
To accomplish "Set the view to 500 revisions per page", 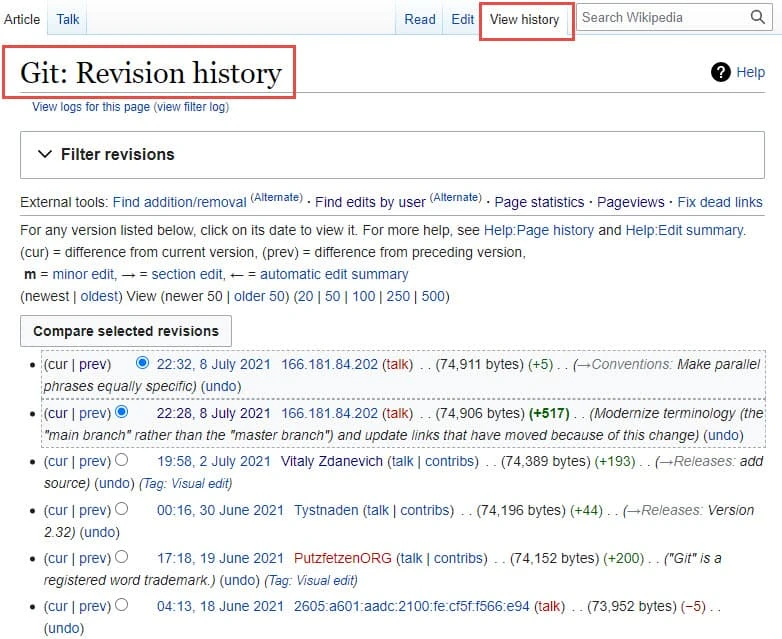I will (433, 296).
